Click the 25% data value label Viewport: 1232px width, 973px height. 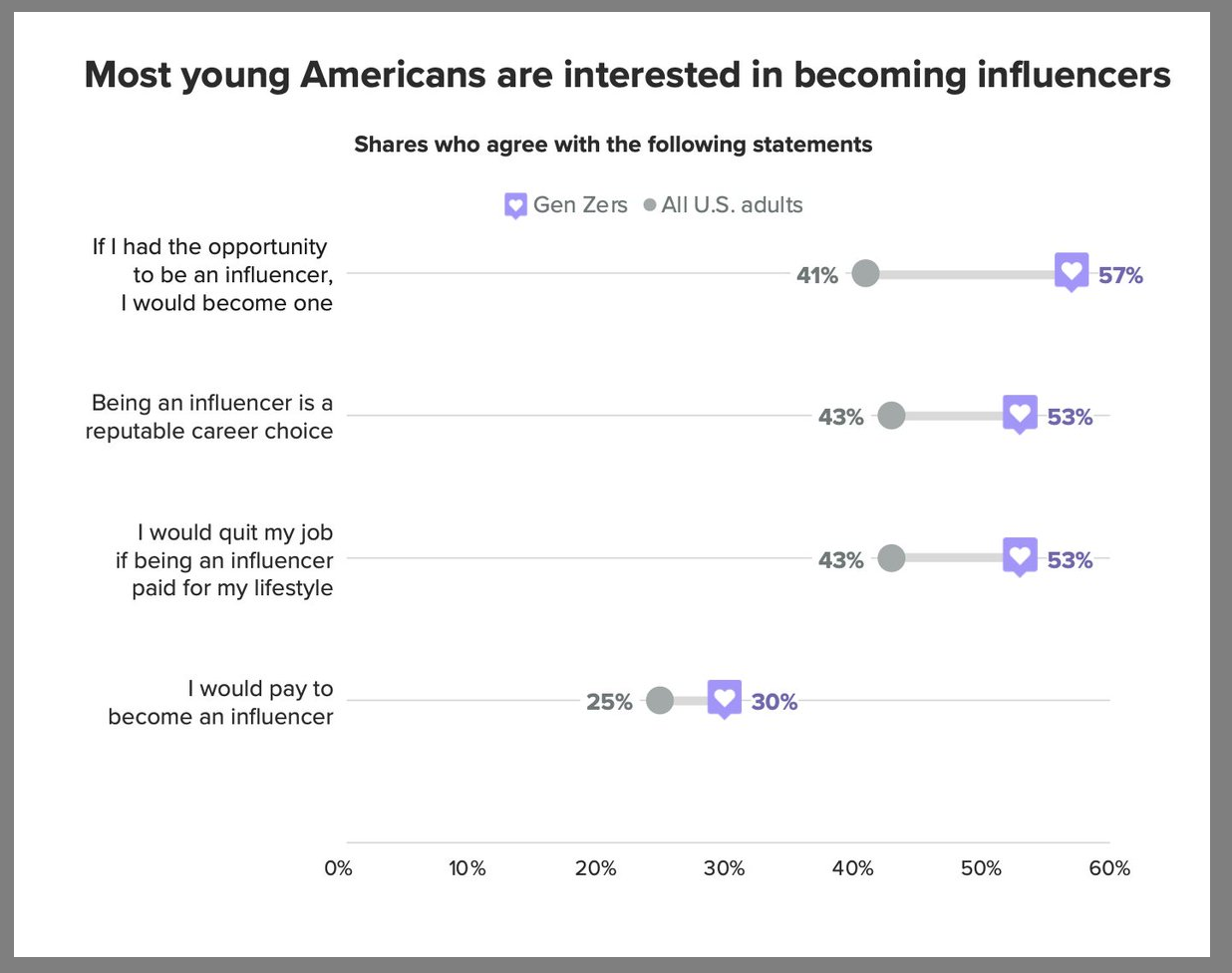click(x=609, y=702)
